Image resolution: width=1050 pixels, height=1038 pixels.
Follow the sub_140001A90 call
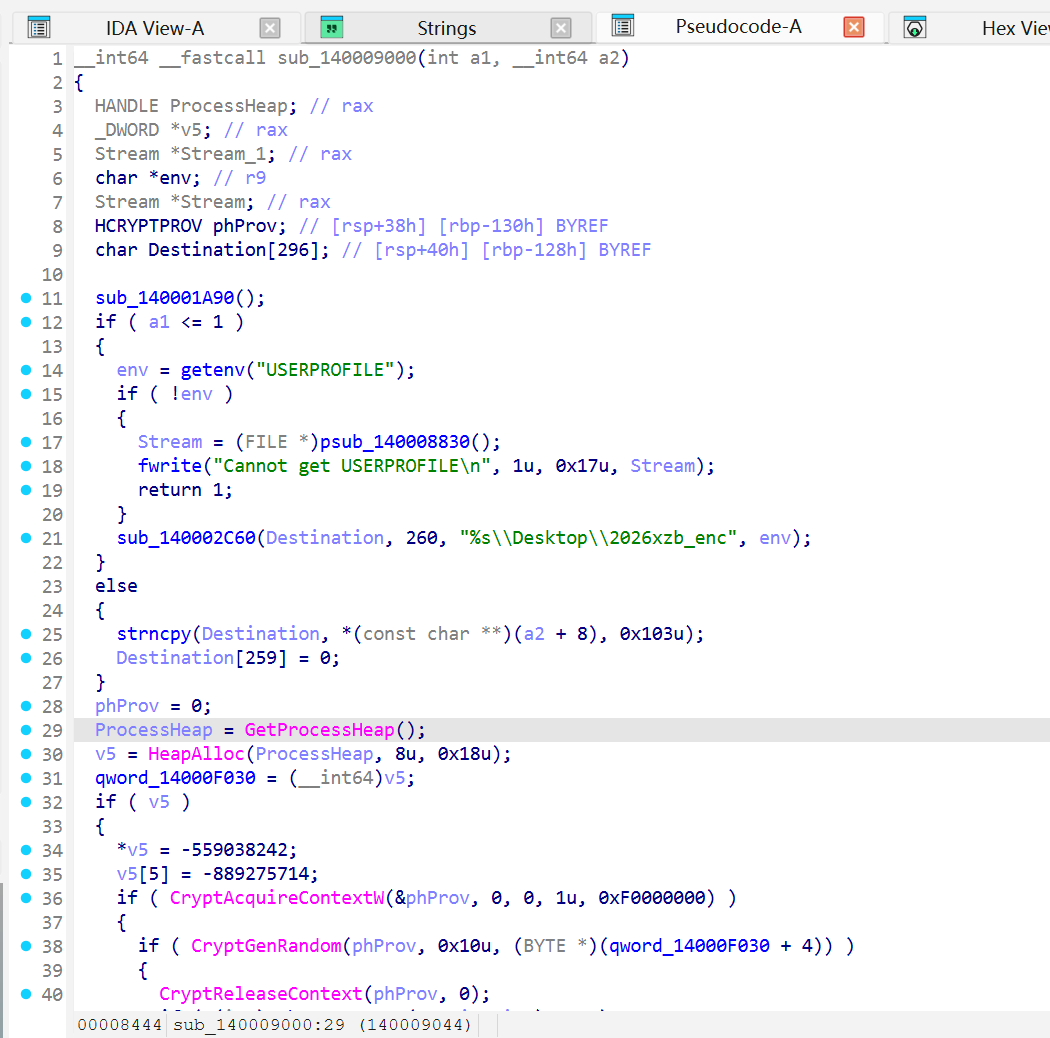click(165, 298)
